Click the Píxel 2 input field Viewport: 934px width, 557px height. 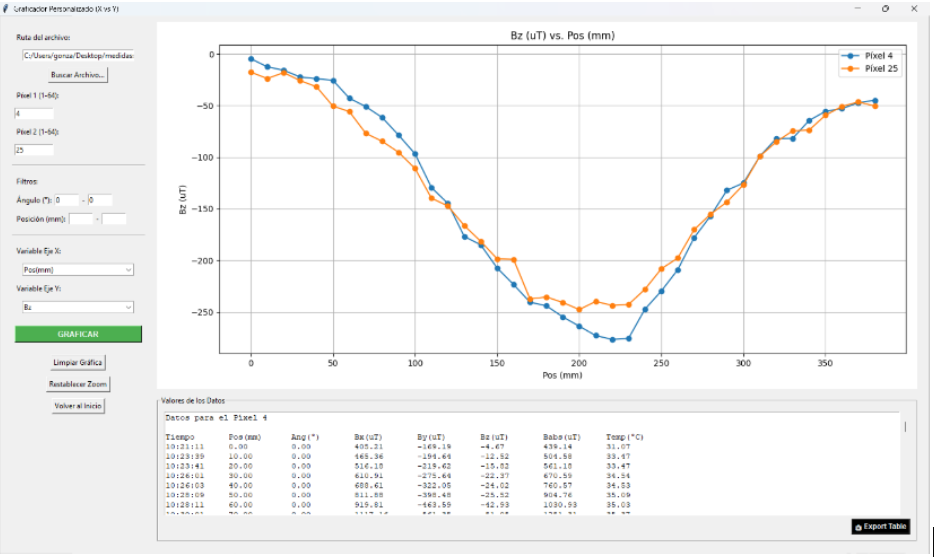(34, 150)
